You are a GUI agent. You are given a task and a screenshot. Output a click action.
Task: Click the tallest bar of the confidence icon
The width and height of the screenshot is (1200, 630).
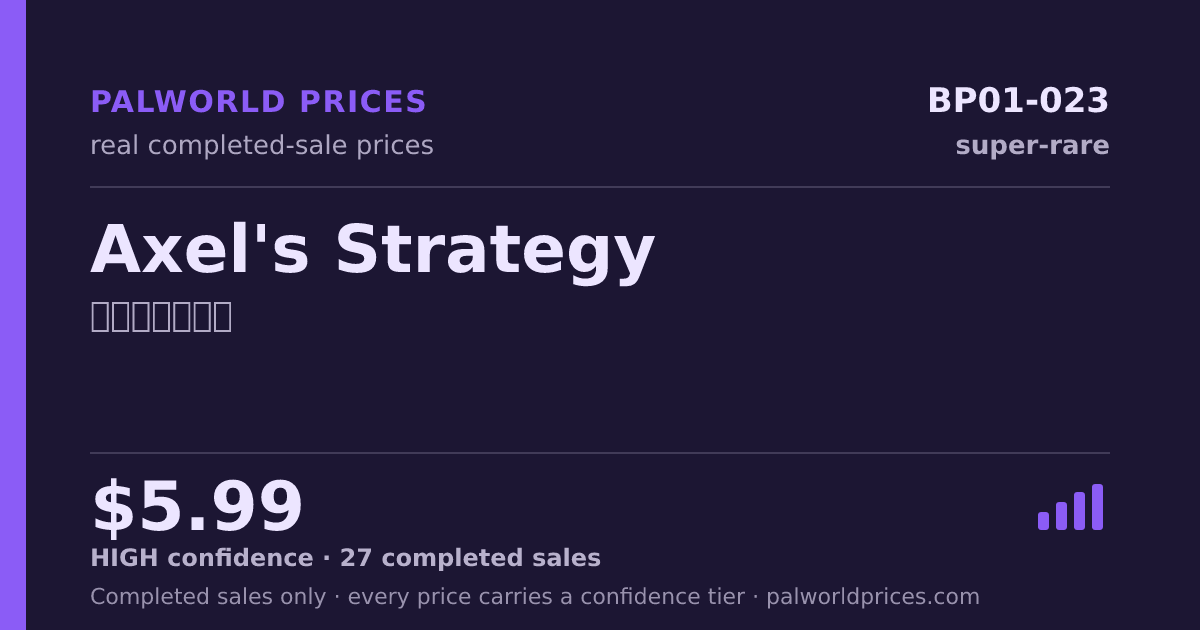pos(1097,507)
